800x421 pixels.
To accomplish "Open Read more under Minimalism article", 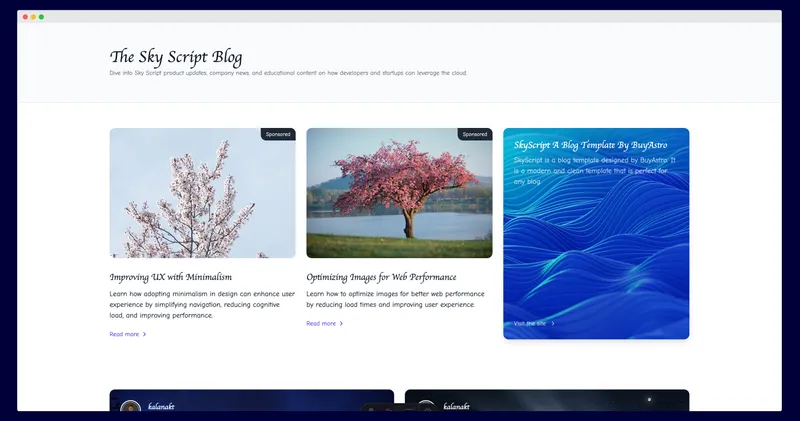I will pos(124,334).
